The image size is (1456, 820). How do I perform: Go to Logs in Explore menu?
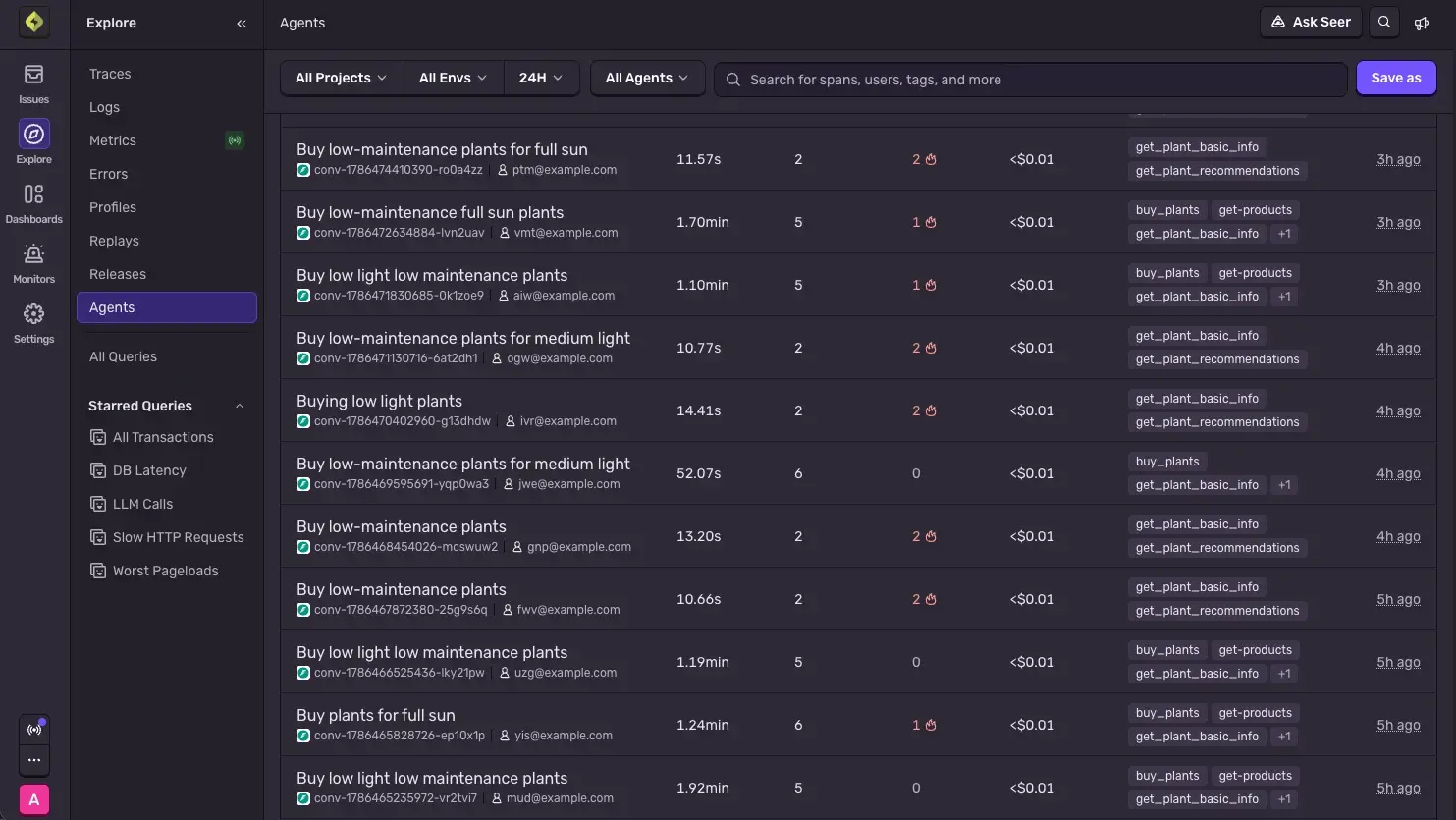tap(104, 107)
